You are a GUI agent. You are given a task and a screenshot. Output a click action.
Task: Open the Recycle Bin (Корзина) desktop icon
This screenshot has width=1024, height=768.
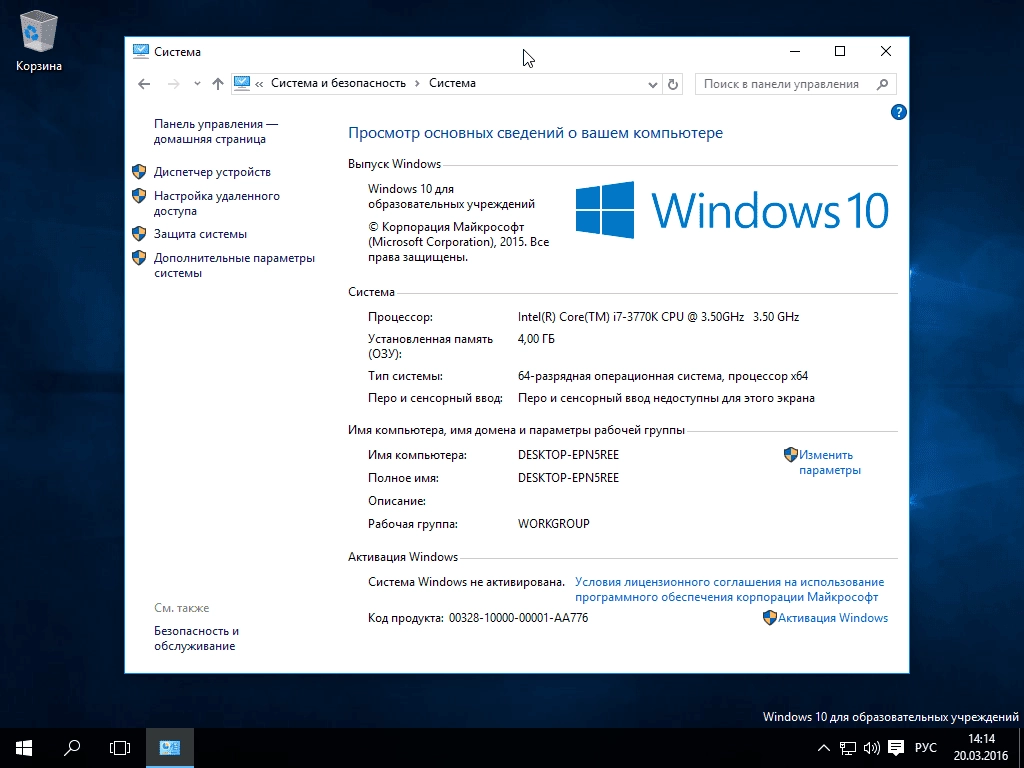(x=39, y=42)
